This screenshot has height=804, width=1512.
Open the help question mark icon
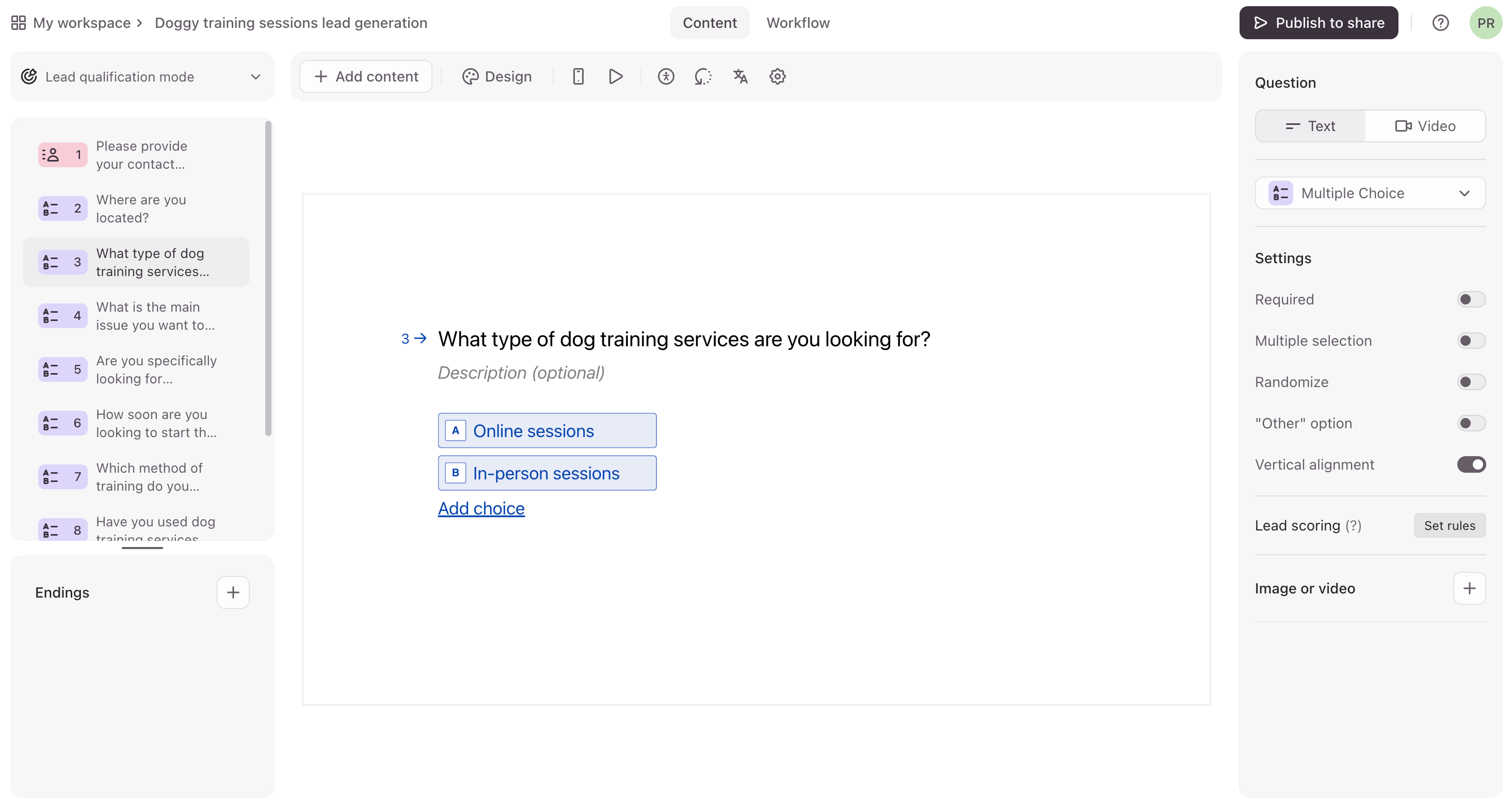click(1440, 23)
